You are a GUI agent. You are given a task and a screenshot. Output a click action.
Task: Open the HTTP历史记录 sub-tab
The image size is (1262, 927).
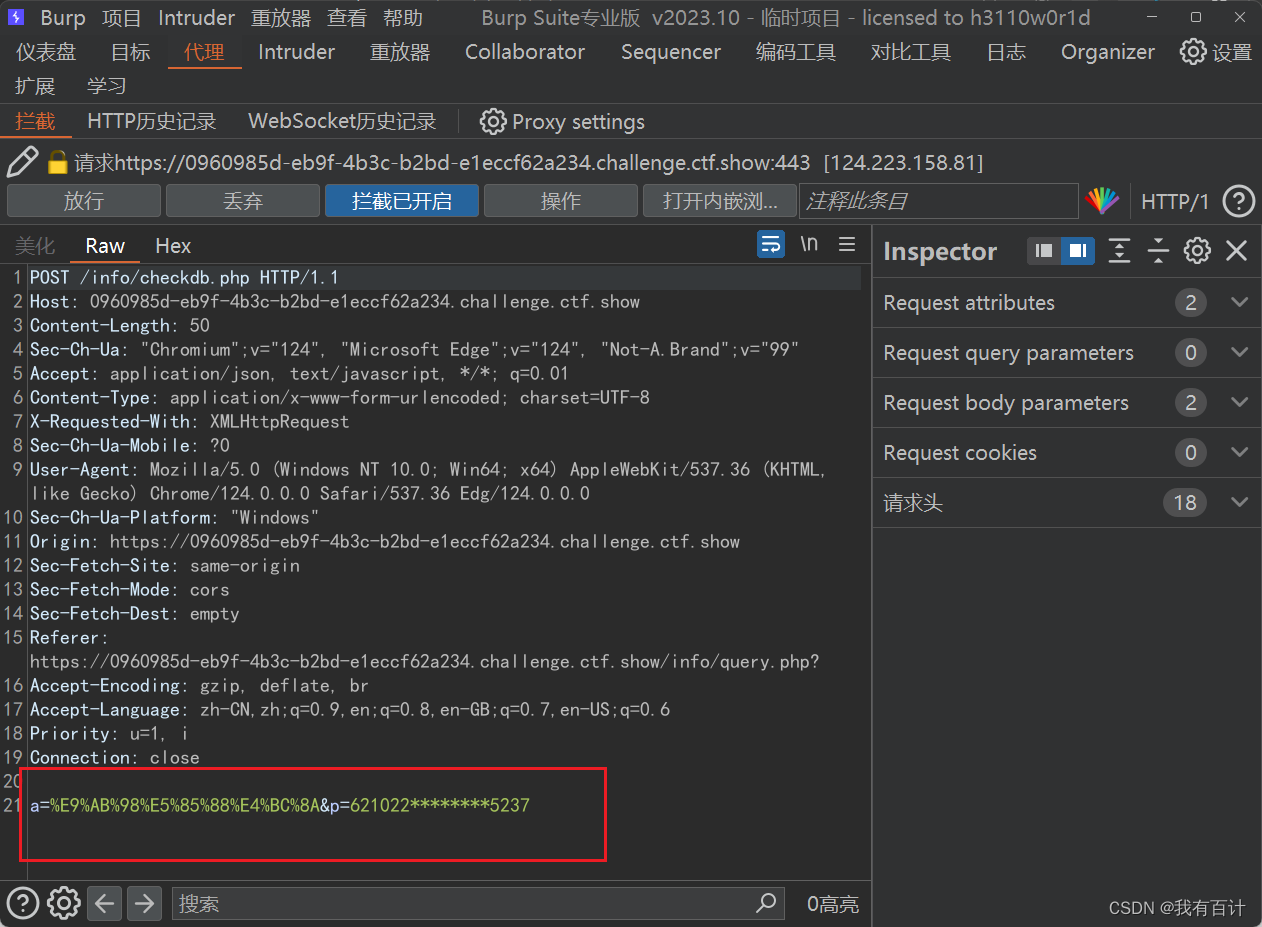(x=152, y=122)
